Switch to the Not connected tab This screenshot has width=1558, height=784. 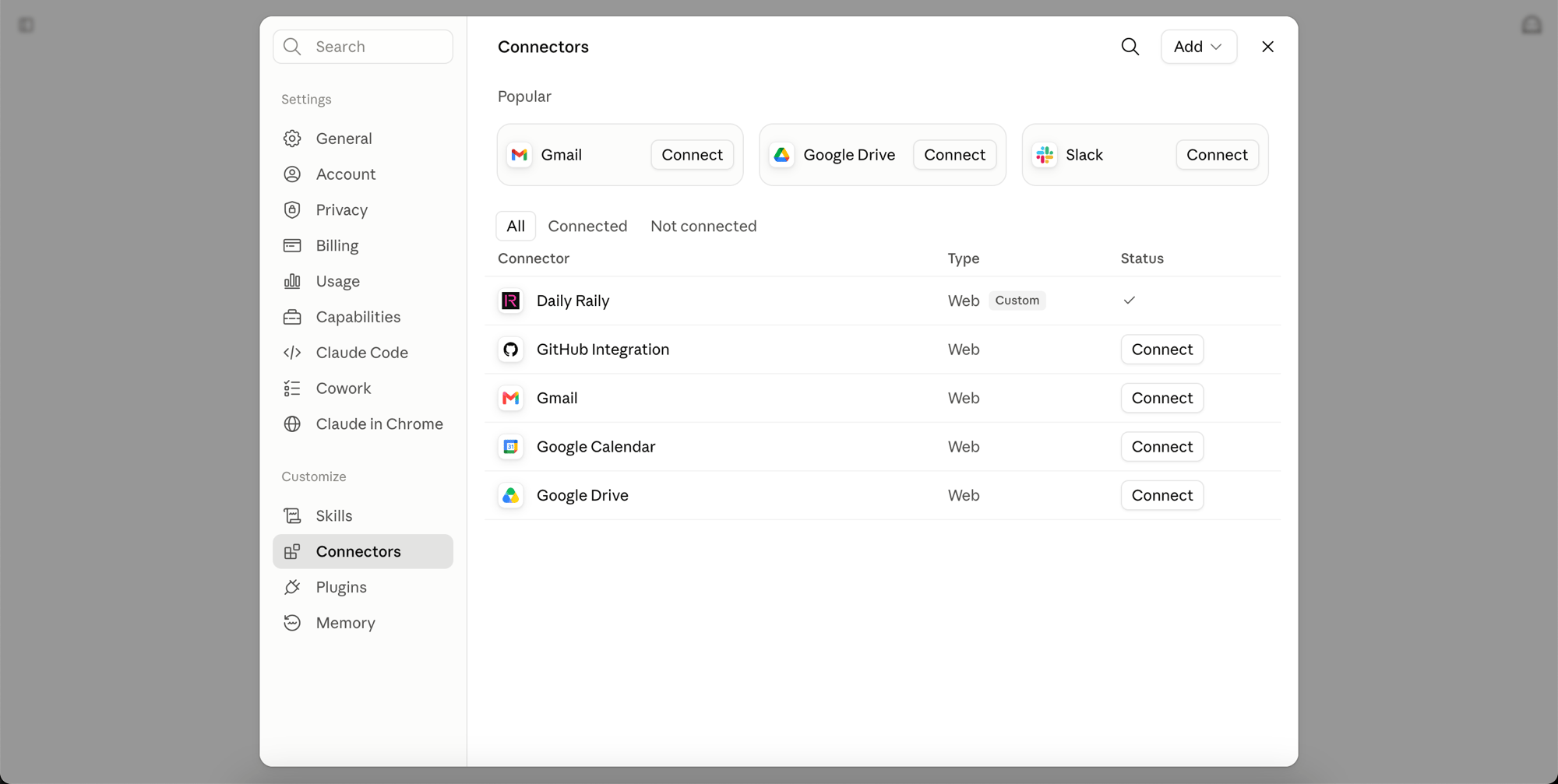point(703,226)
